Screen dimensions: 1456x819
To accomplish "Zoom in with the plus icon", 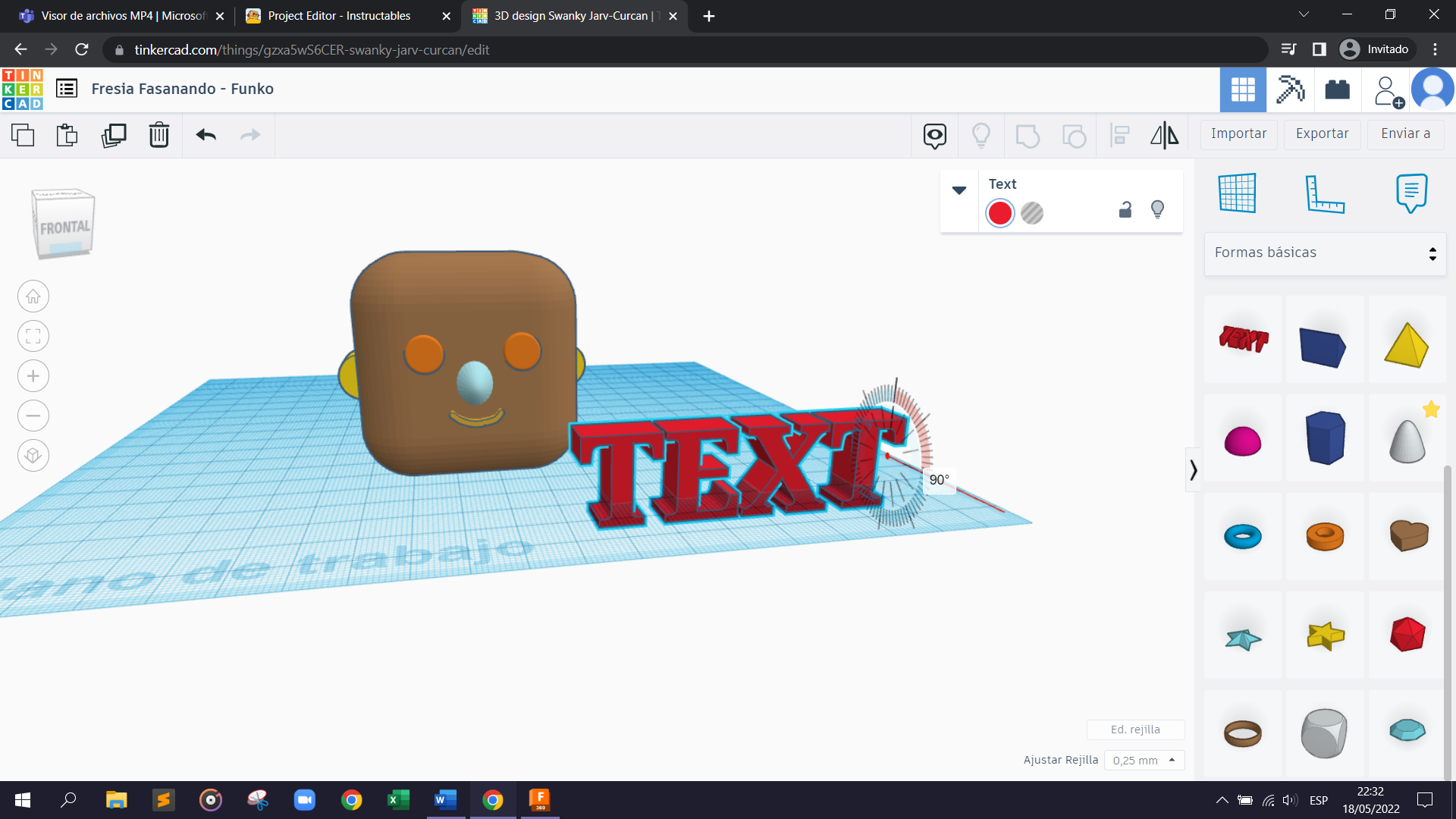I will coord(33,376).
